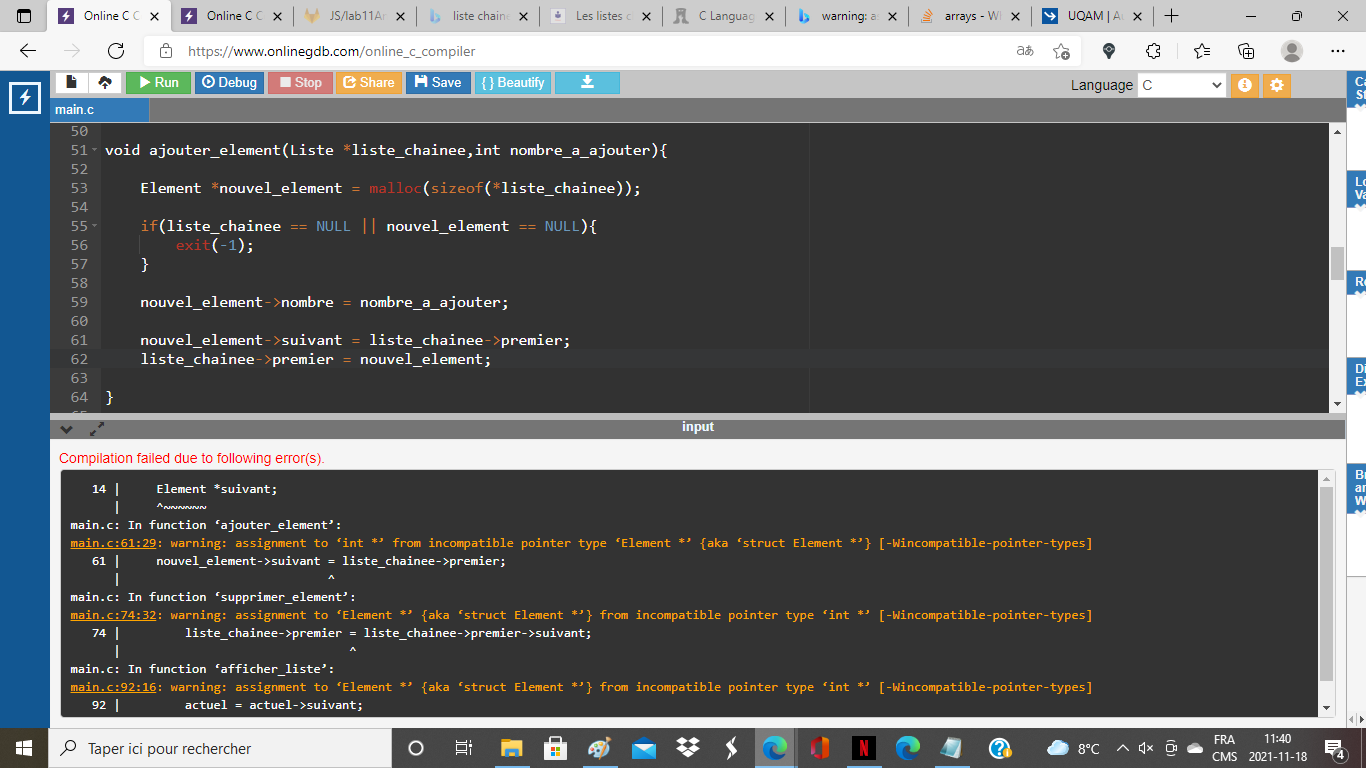
Task: Click the upload file icon in the toolbar
Action: [105, 83]
